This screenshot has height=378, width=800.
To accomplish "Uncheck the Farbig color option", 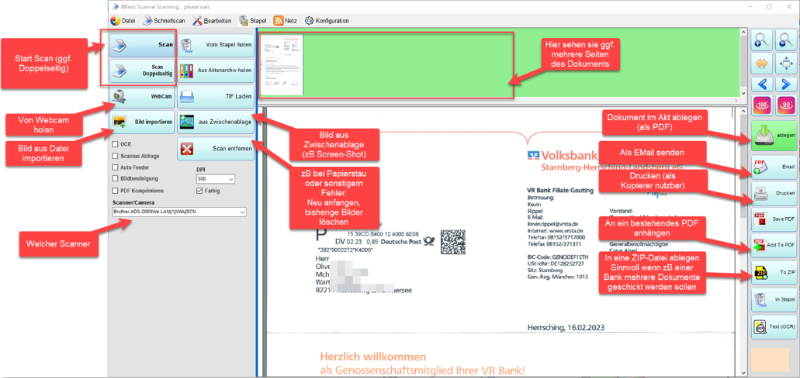I will 199,191.
